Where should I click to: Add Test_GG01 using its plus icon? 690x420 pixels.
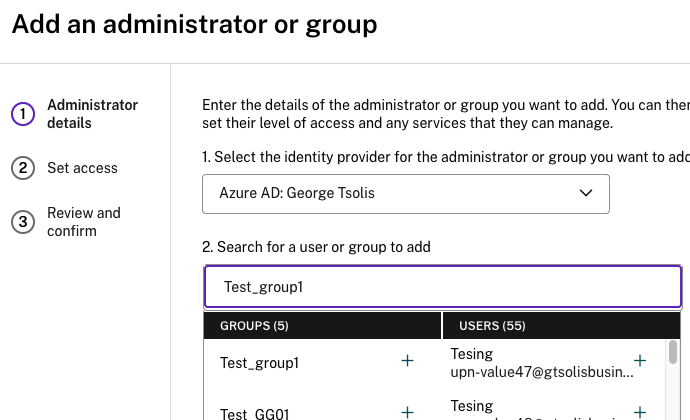coord(407,412)
